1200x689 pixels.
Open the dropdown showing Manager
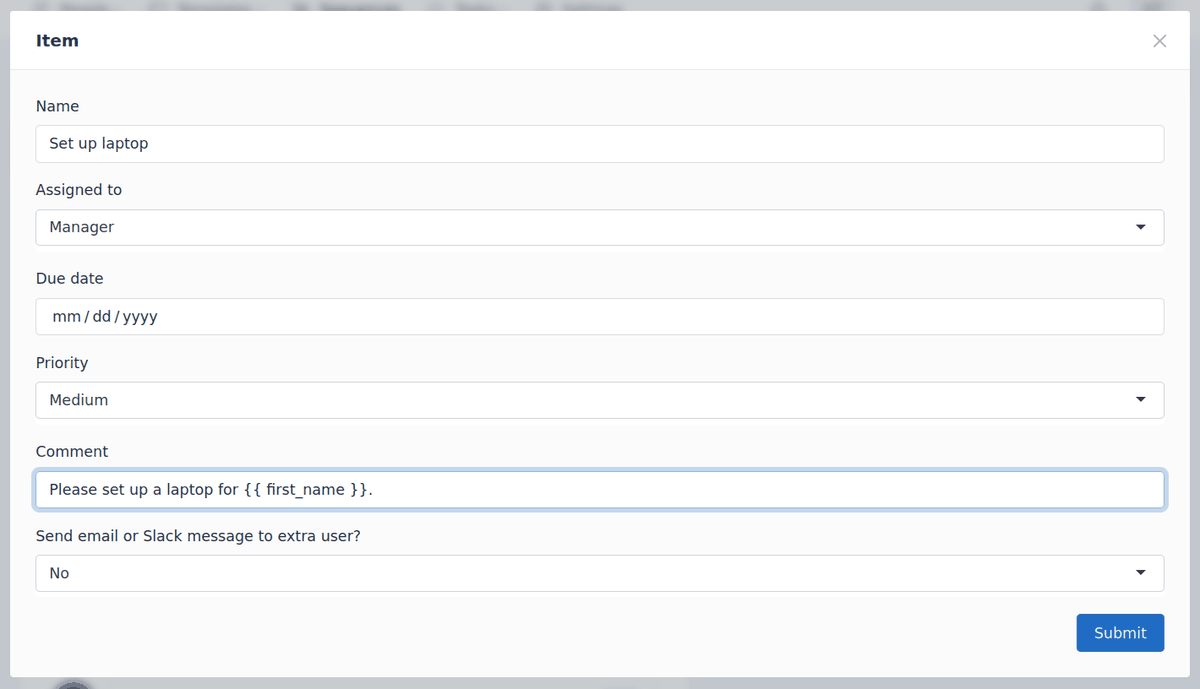(598, 227)
